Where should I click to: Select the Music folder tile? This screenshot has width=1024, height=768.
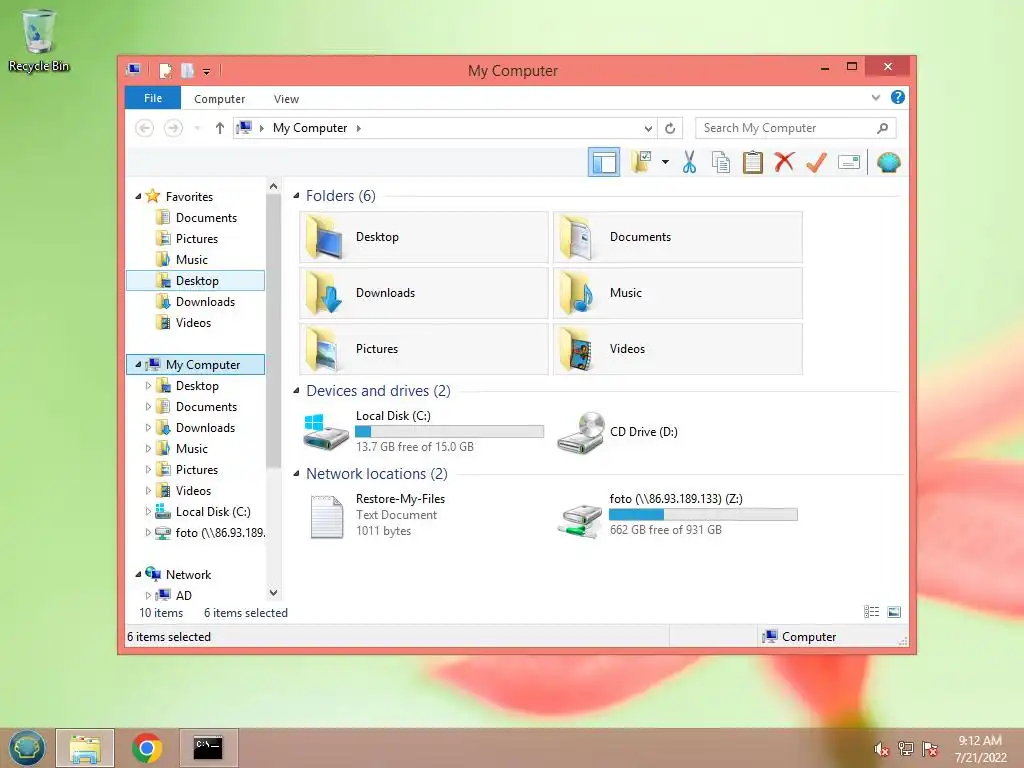pos(678,293)
